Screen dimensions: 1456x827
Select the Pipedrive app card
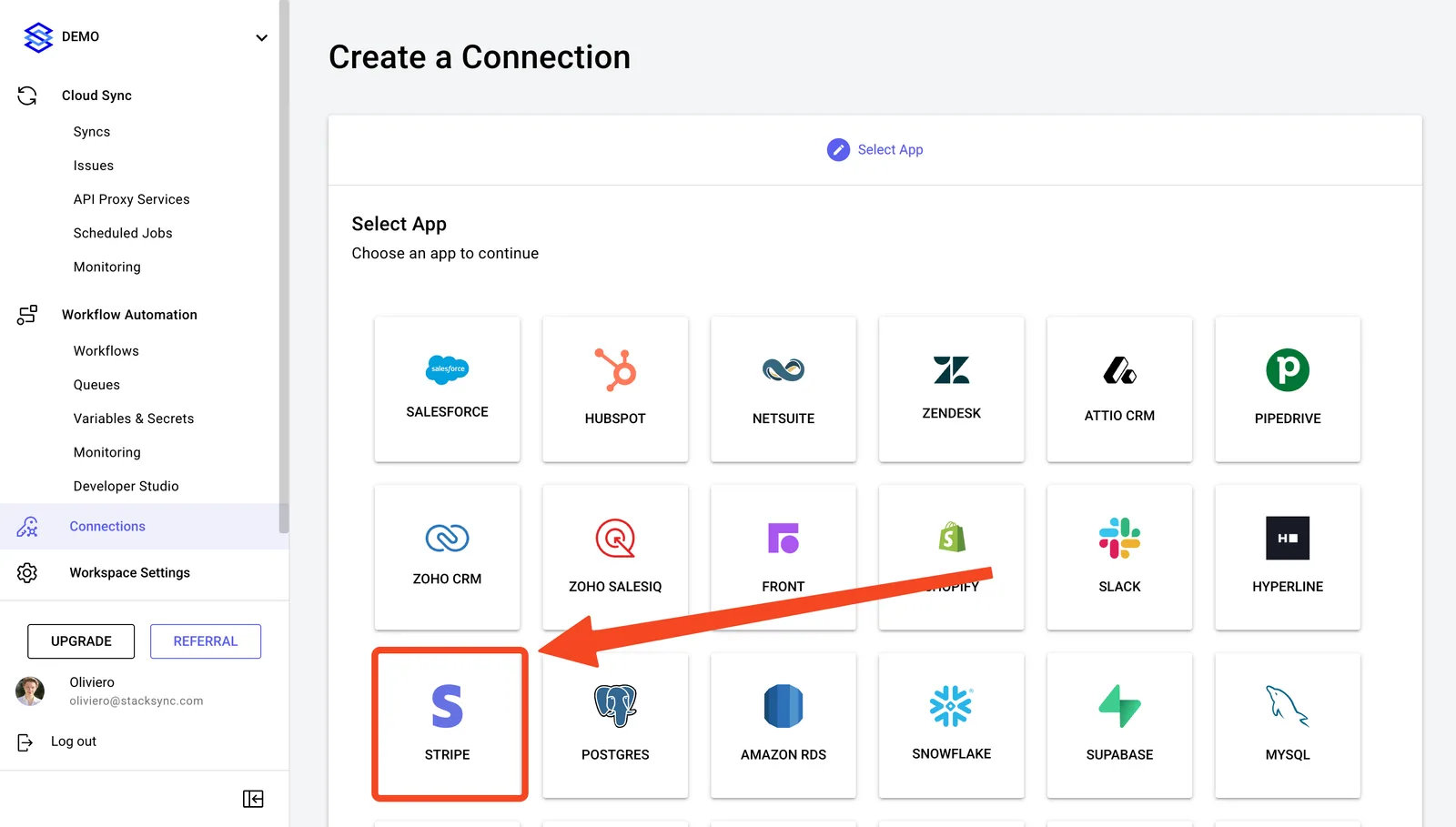pos(1288,389)
